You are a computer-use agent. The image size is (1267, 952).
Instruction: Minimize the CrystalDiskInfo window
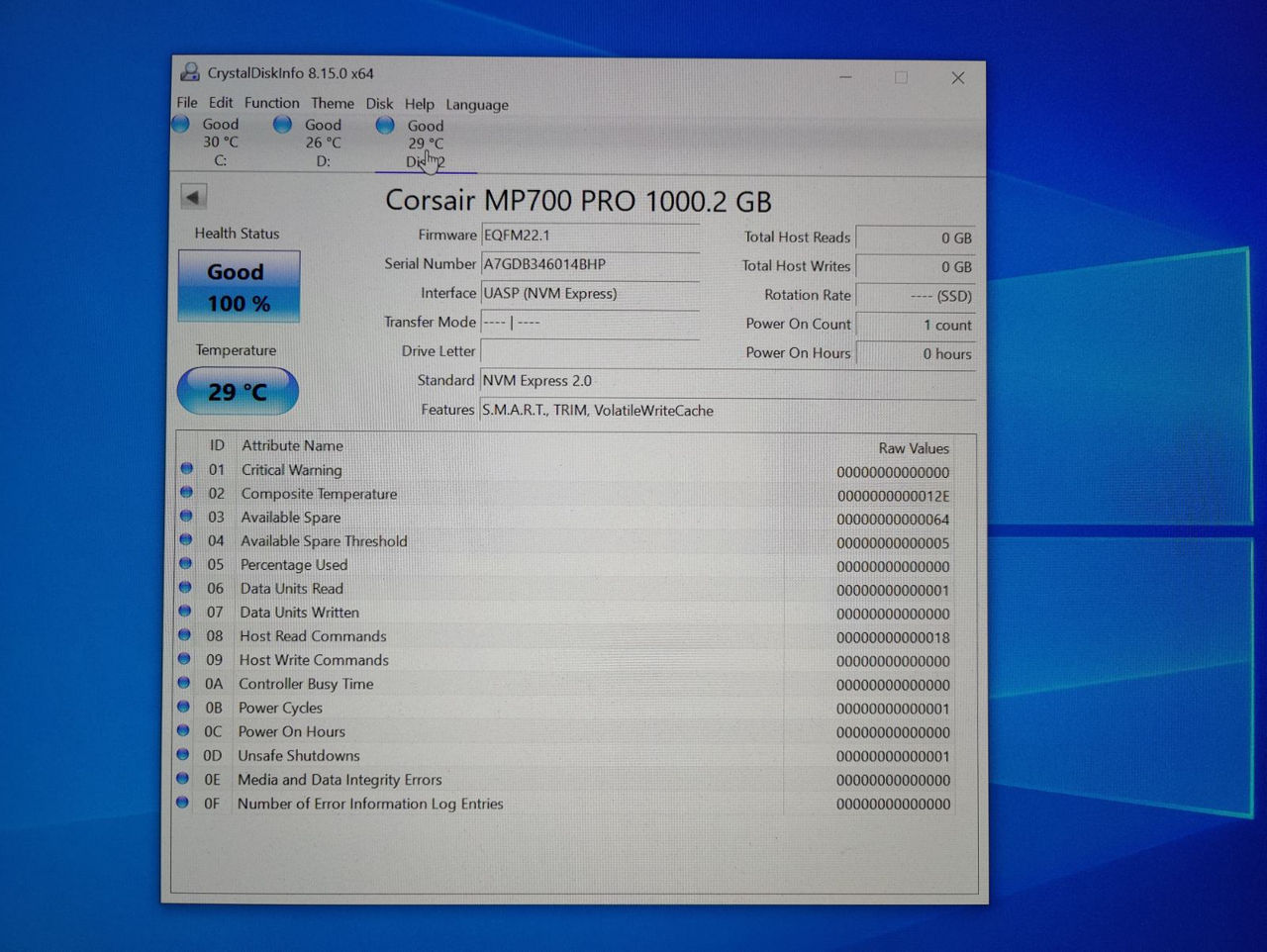pos(845,77)
